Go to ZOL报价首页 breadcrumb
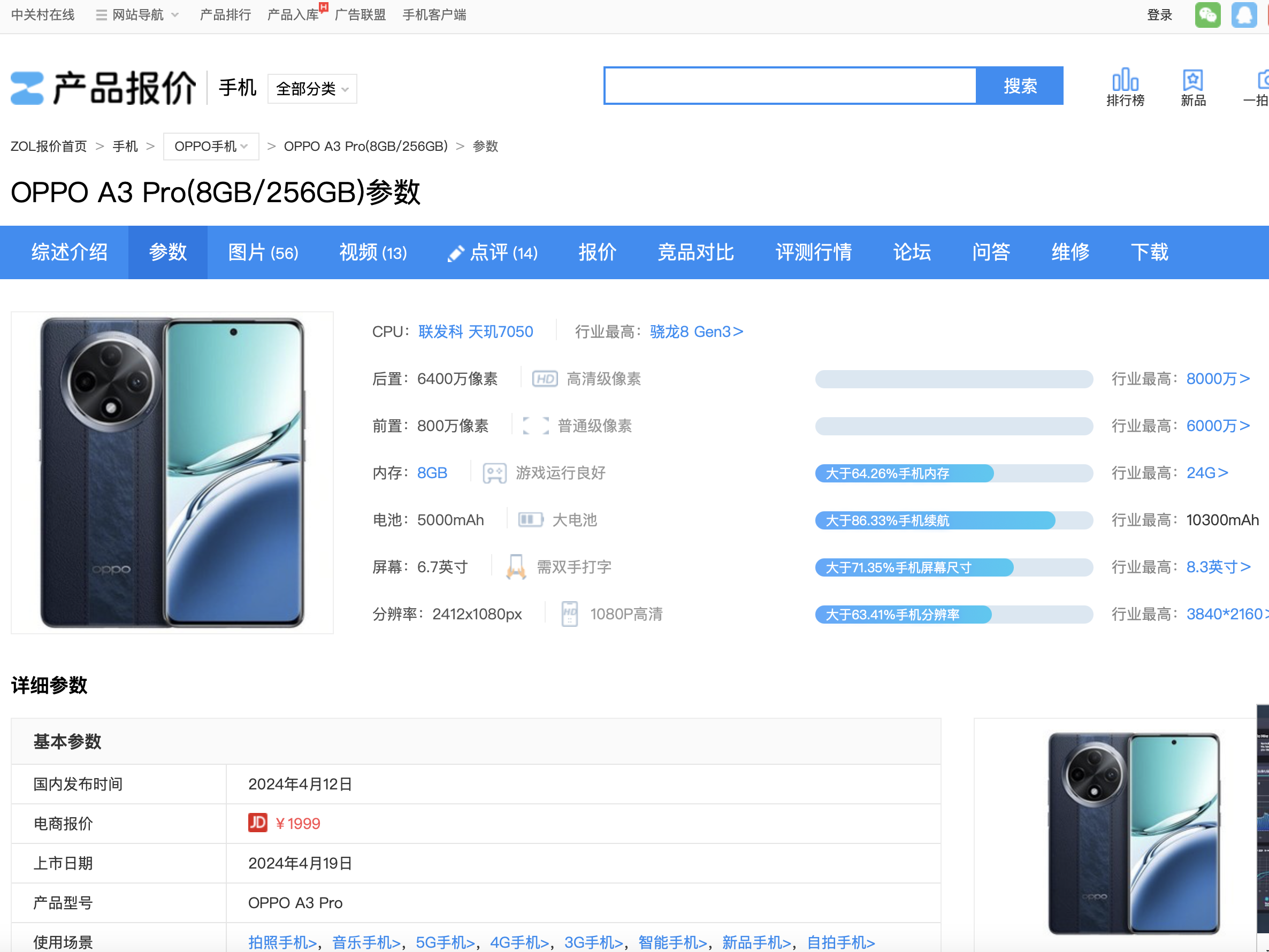Screen dimensions: 1269x952 coord(49,146)
